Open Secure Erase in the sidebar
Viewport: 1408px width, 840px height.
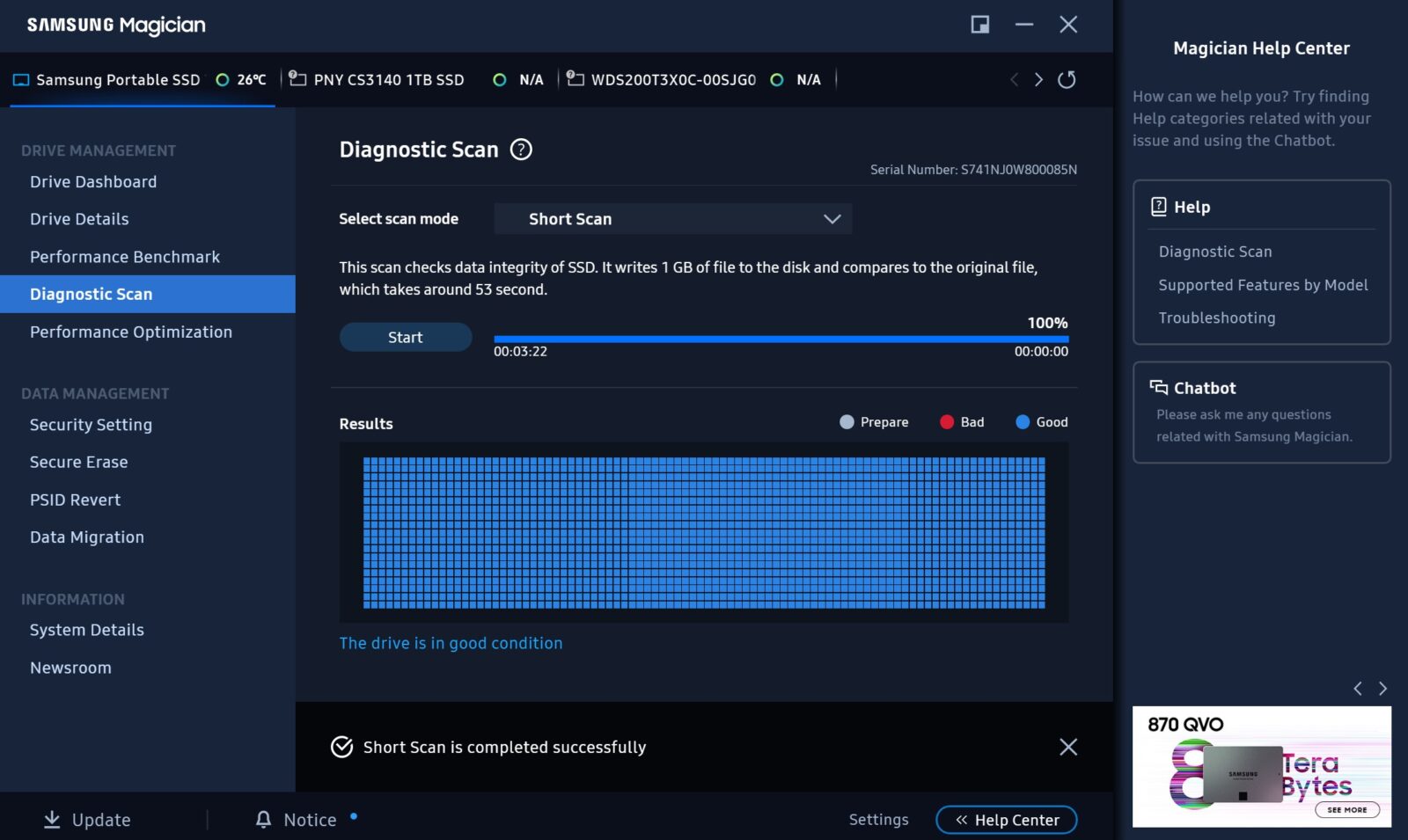(79, 462)
